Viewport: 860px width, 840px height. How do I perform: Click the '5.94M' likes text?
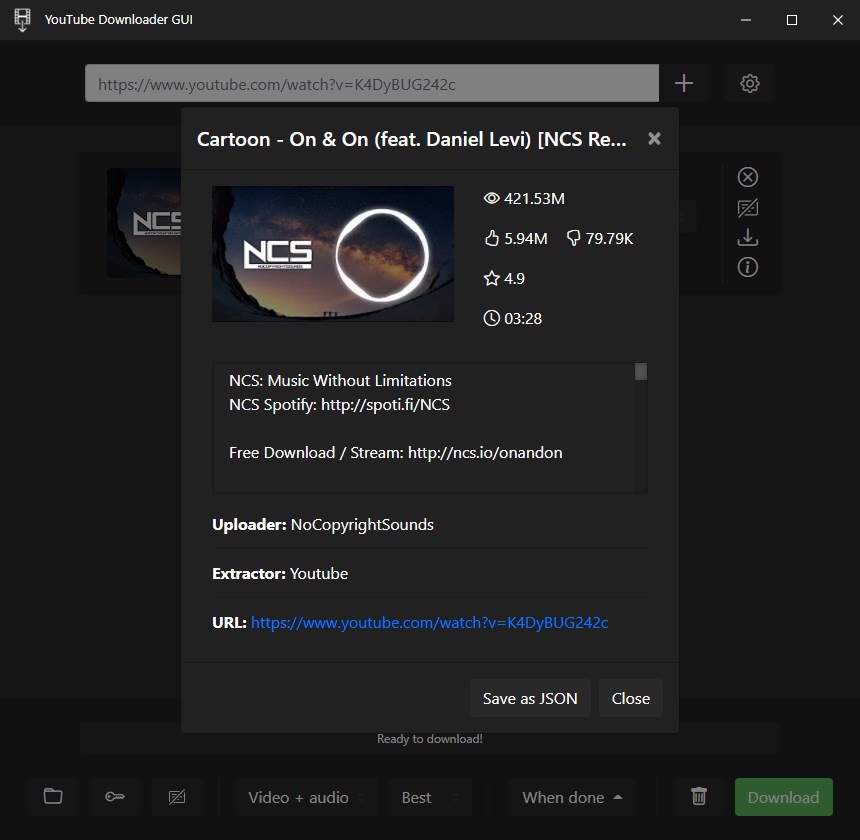point(525,239)
